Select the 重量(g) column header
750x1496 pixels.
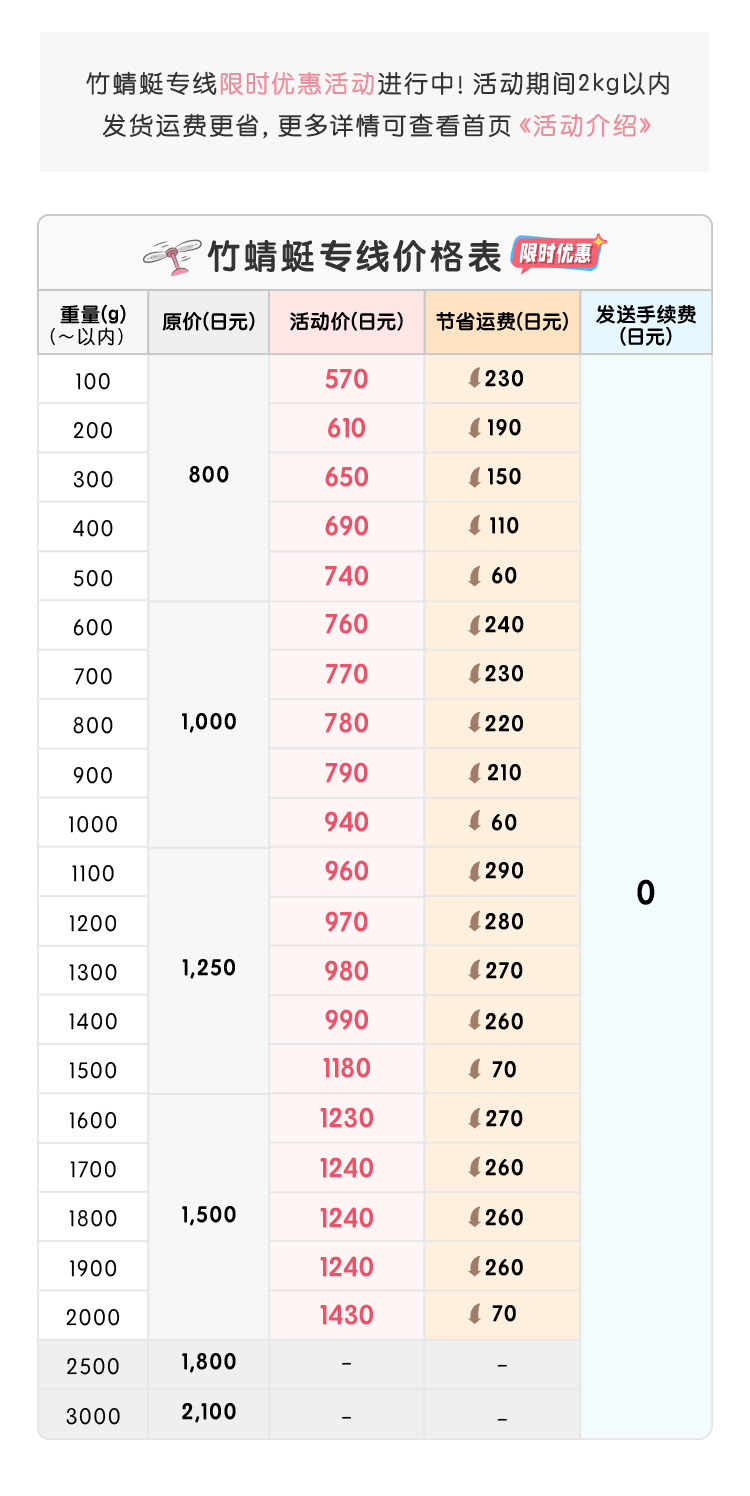[x=93, y=323]
